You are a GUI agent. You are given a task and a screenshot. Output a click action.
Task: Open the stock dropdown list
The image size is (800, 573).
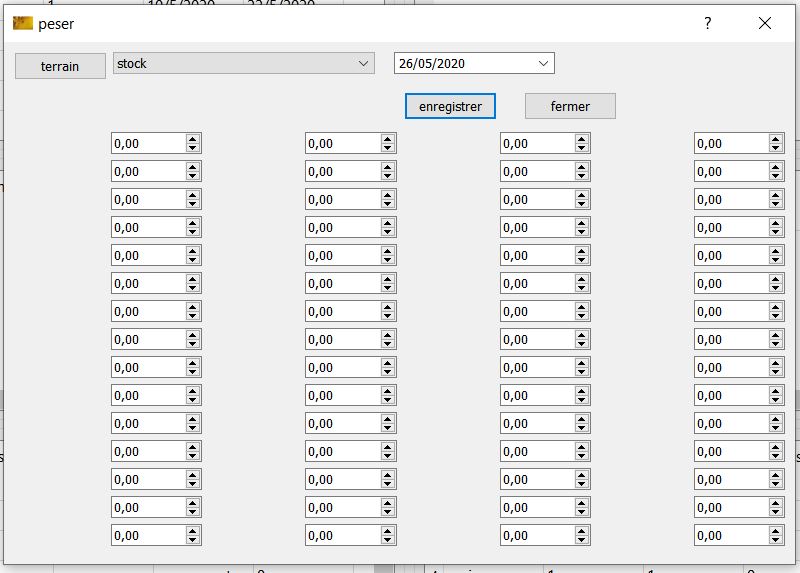pyautogui.click(x=364, y=63)
